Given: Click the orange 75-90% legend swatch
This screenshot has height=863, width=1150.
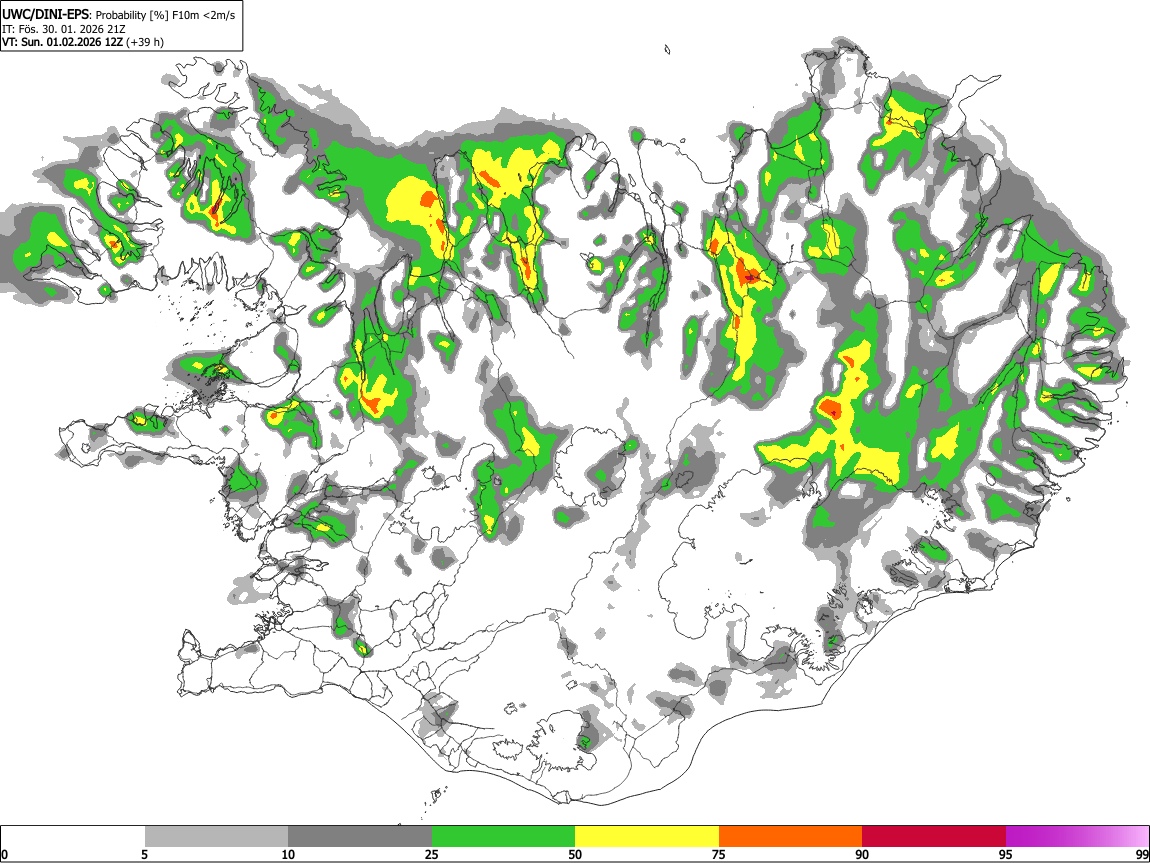Looking at the screenshot, I should pos(790,837).
